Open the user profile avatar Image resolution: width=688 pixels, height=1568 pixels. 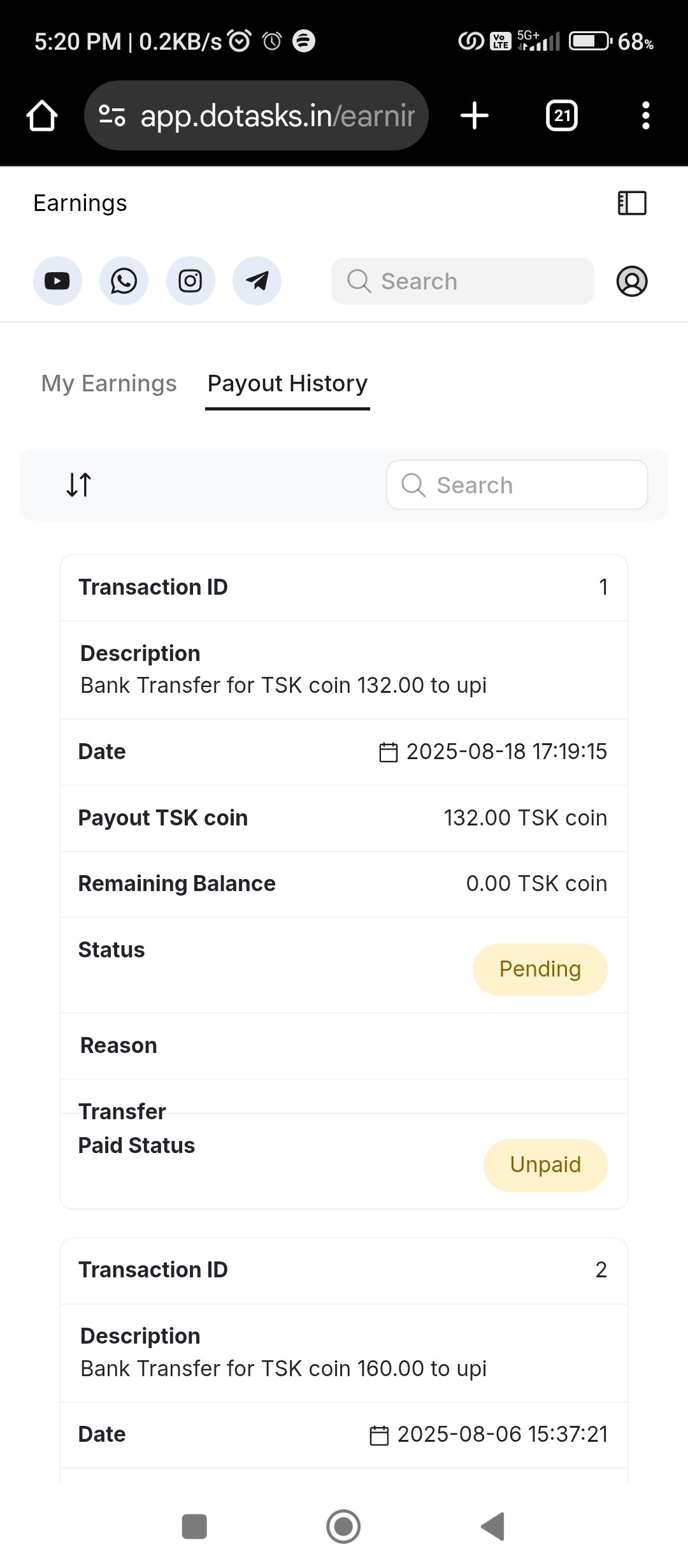632,281
